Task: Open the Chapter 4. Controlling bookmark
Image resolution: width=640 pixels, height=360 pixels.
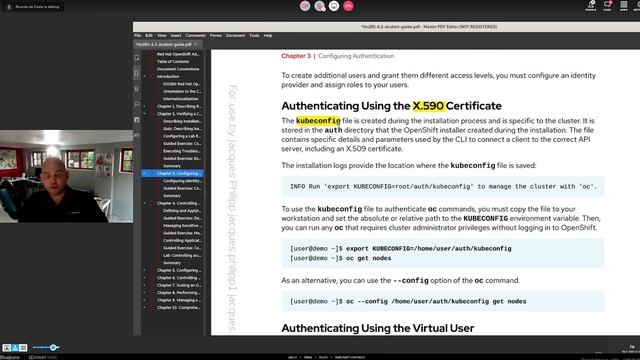Action: (179, 203)
